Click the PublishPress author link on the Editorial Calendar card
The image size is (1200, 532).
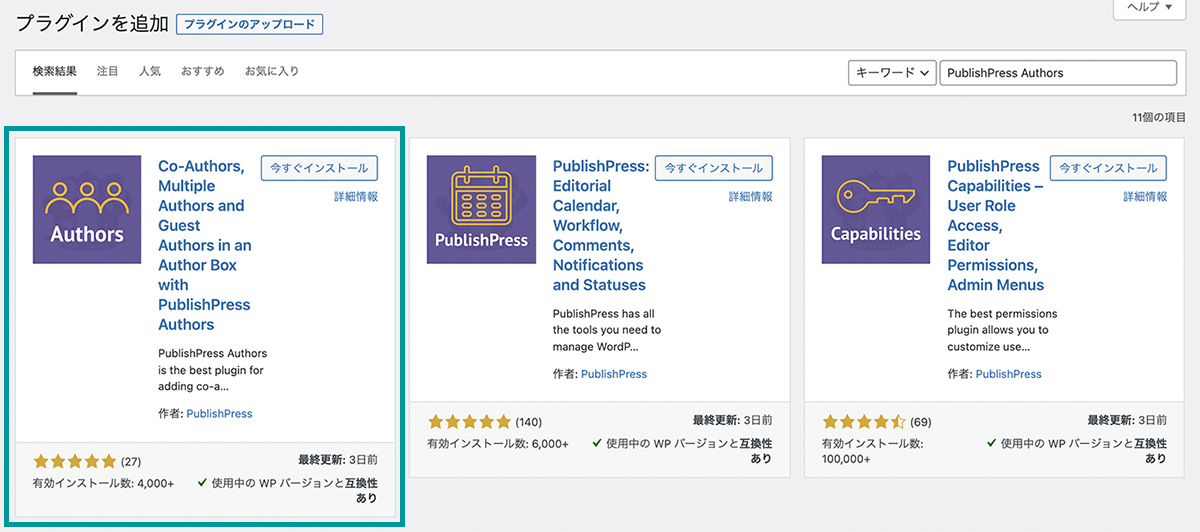pyautogui.click(x=614, y=374)
